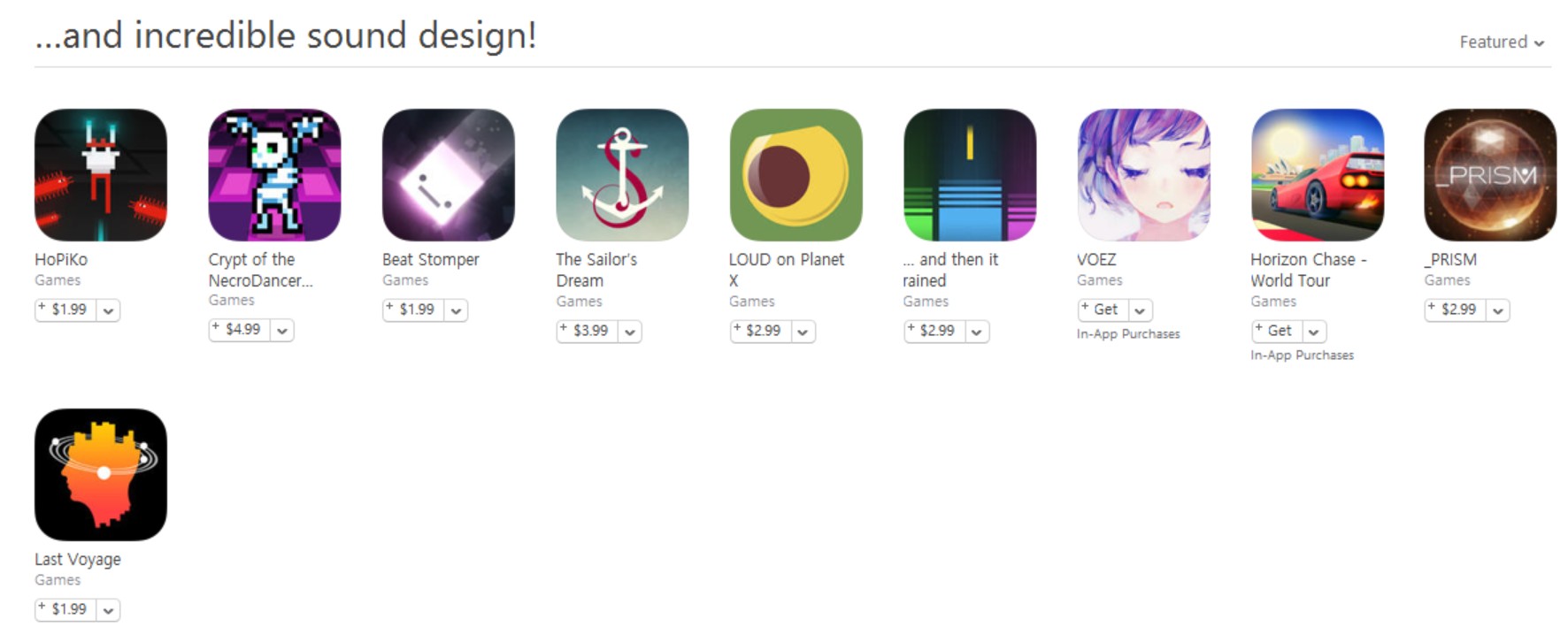Open the Beat Stomper title link
The width and height of the screenshot is (1568, 642).
click(430, 259)
